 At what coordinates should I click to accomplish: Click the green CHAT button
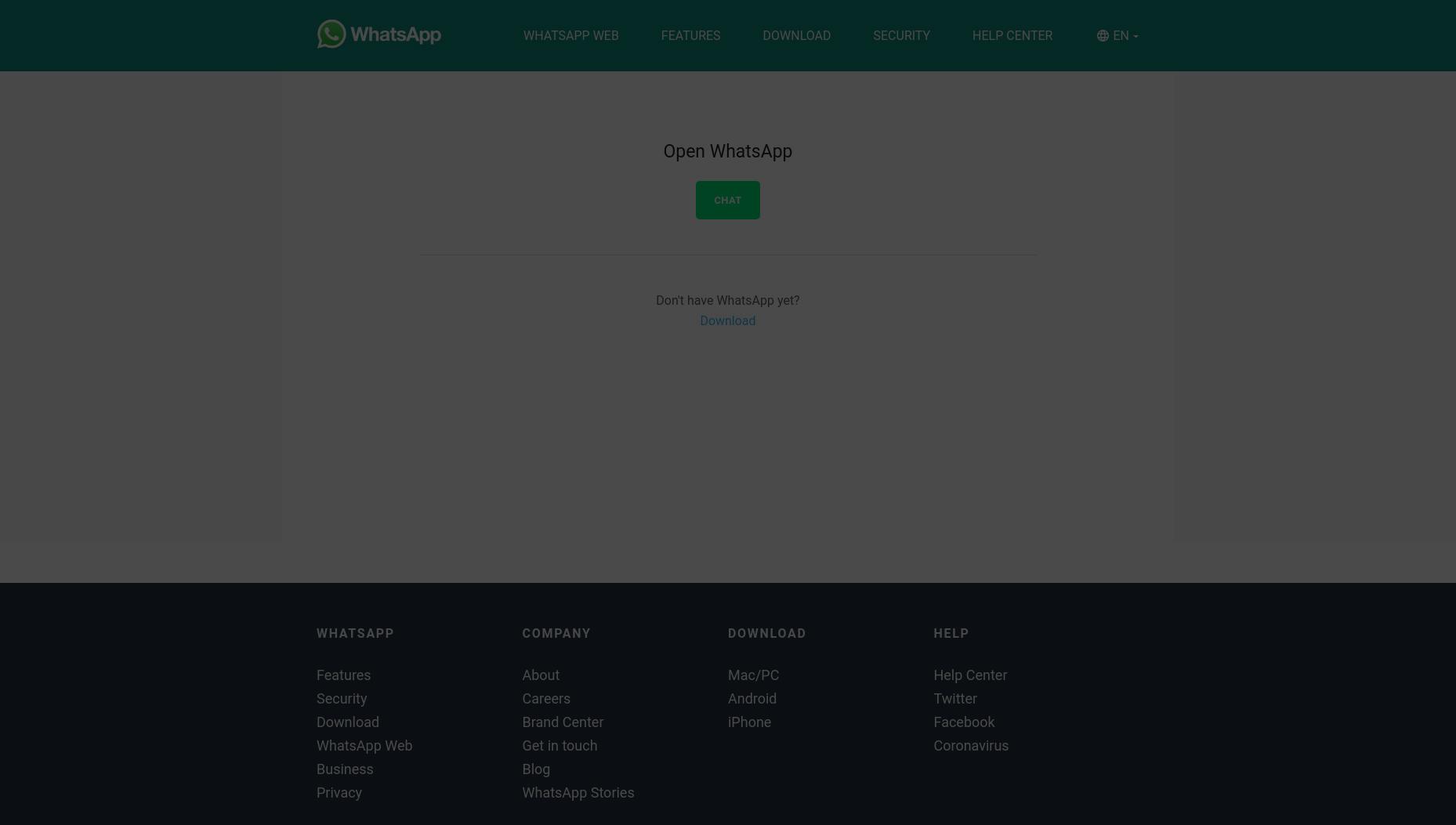coord(727,200)
